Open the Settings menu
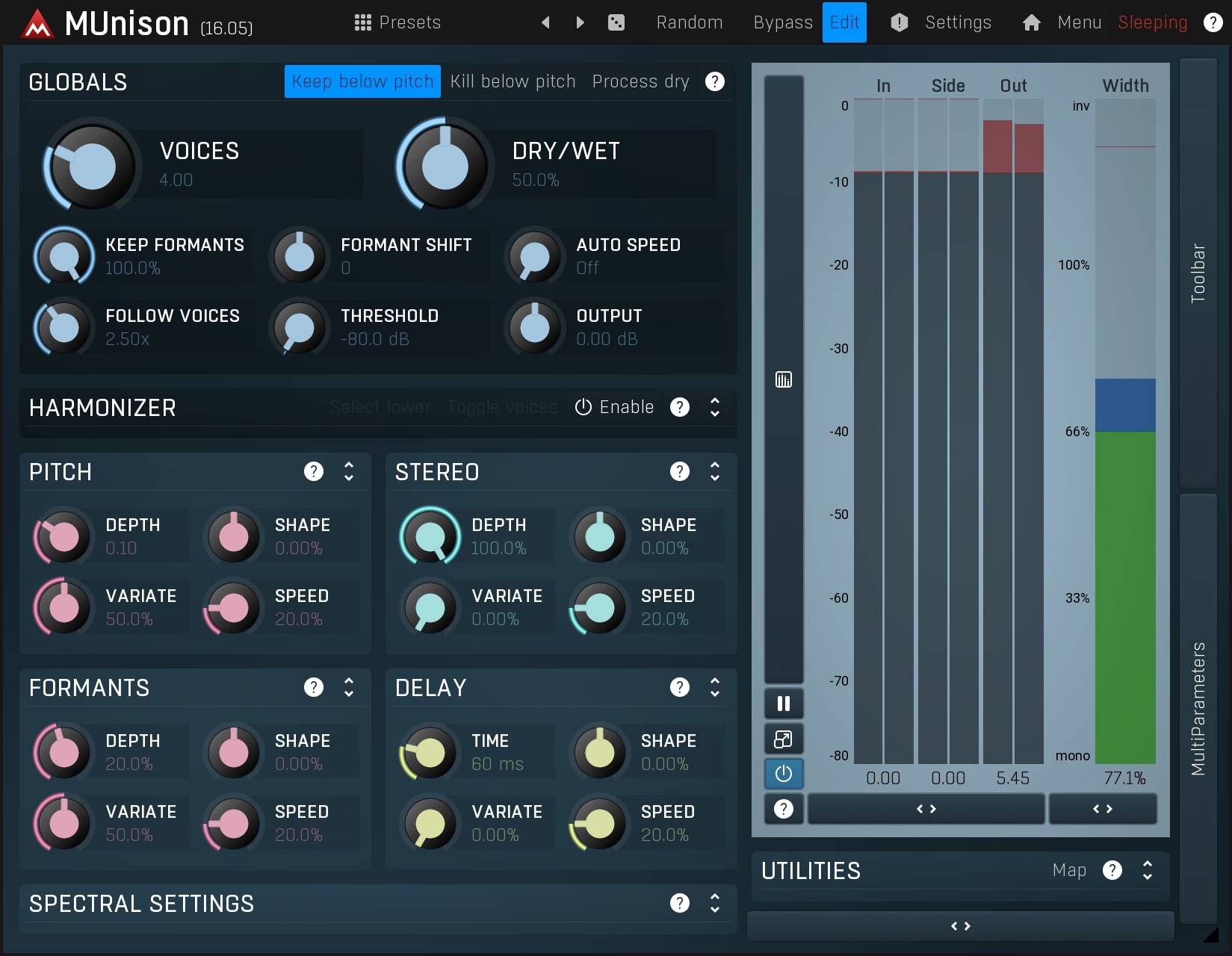 [958, 22]
